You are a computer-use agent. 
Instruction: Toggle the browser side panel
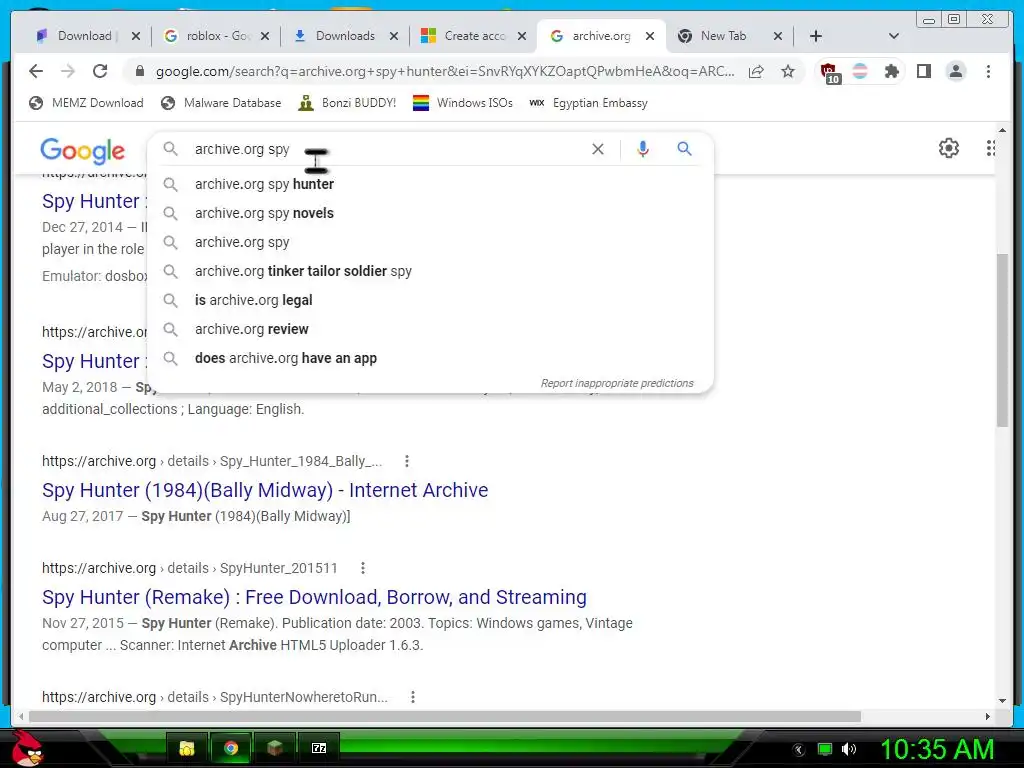(x=923, y=71)
